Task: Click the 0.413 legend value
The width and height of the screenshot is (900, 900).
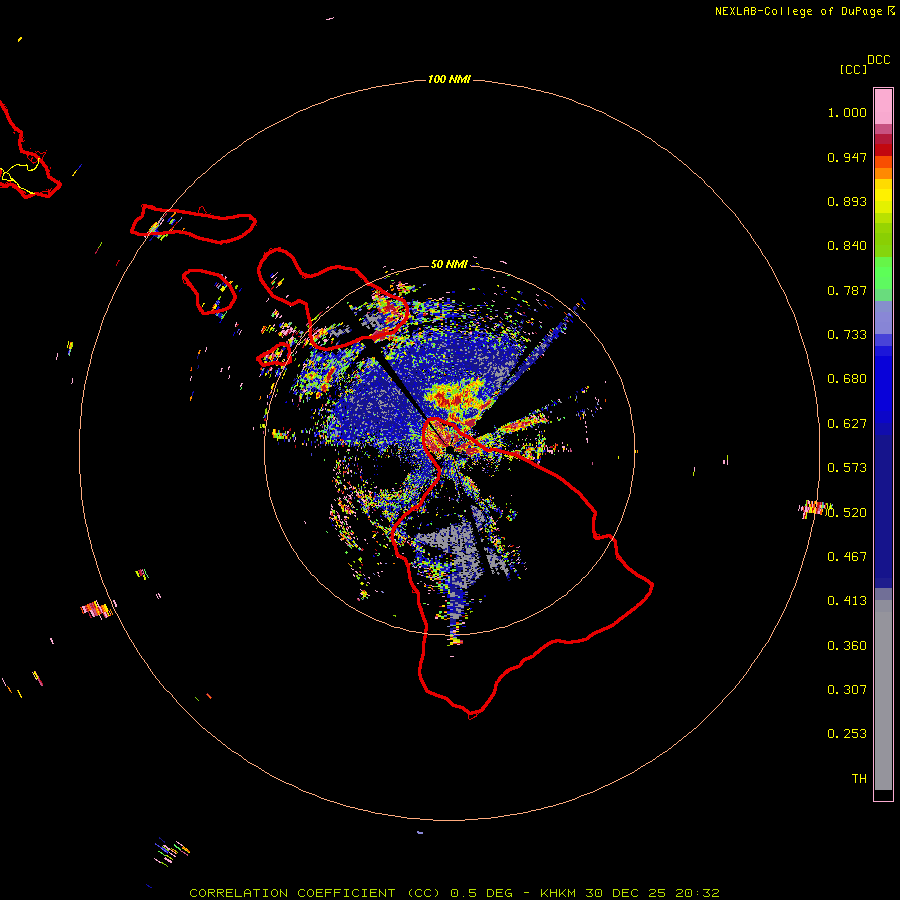Action: click(x=847, y=601)
